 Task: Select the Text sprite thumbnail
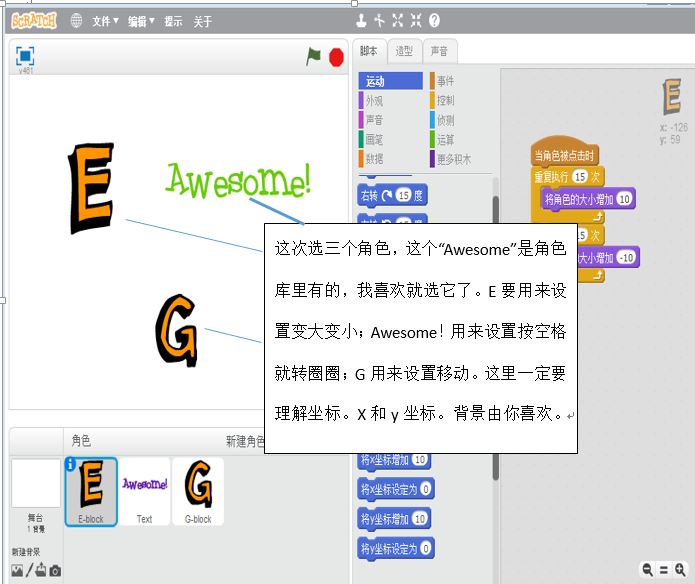pos(144,492)
